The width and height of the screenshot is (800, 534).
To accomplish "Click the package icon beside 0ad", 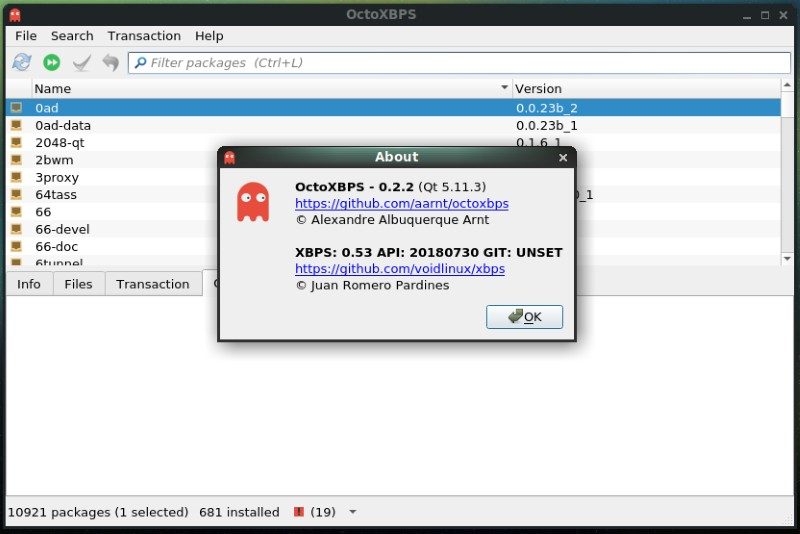I will (x=16, y=108).
